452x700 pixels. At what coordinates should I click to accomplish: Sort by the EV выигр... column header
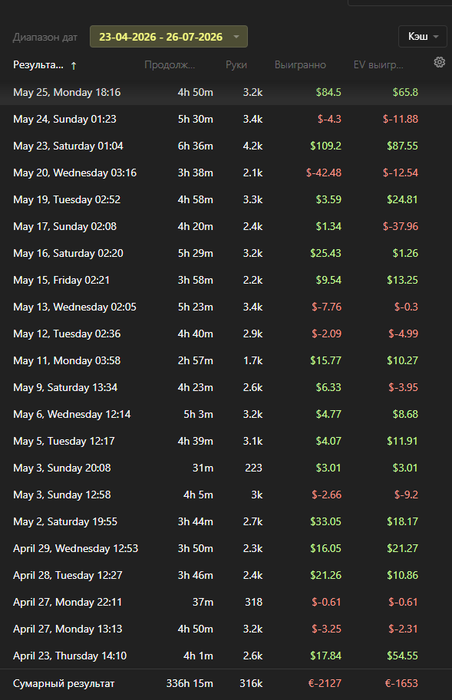[x=378, y=65]
